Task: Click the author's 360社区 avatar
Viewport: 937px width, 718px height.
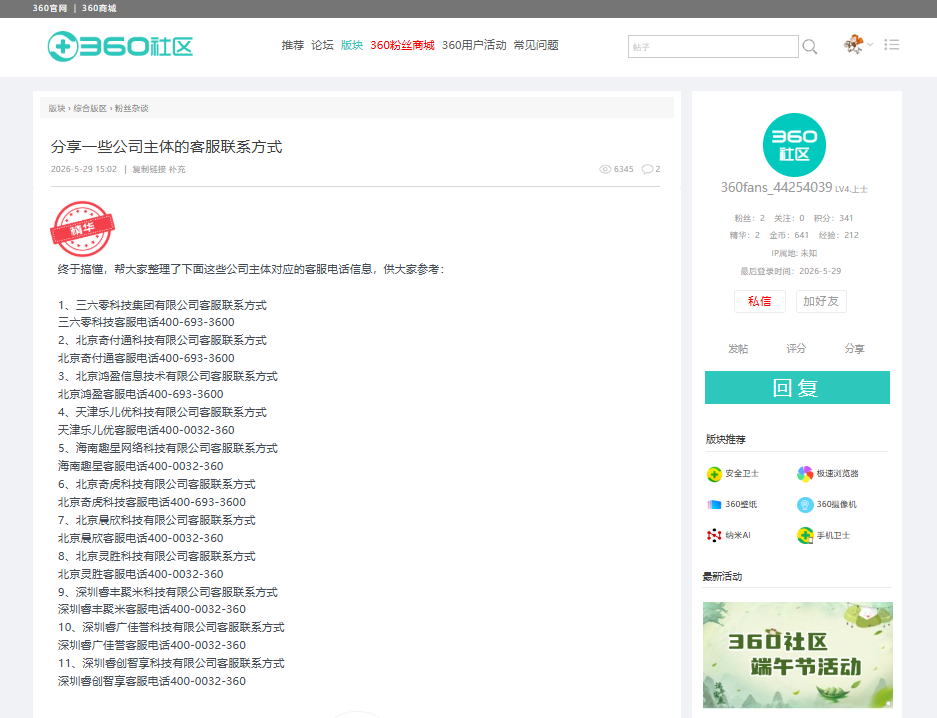Action: (794, 145)
